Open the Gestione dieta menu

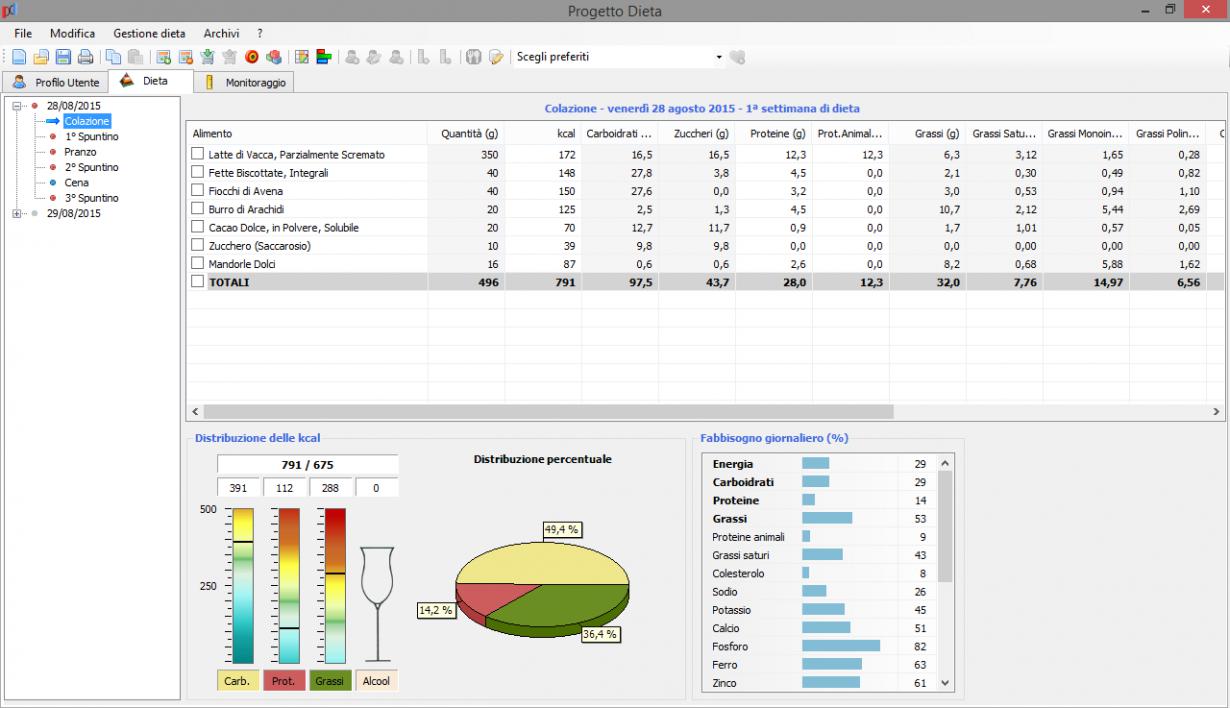point(149,33)
